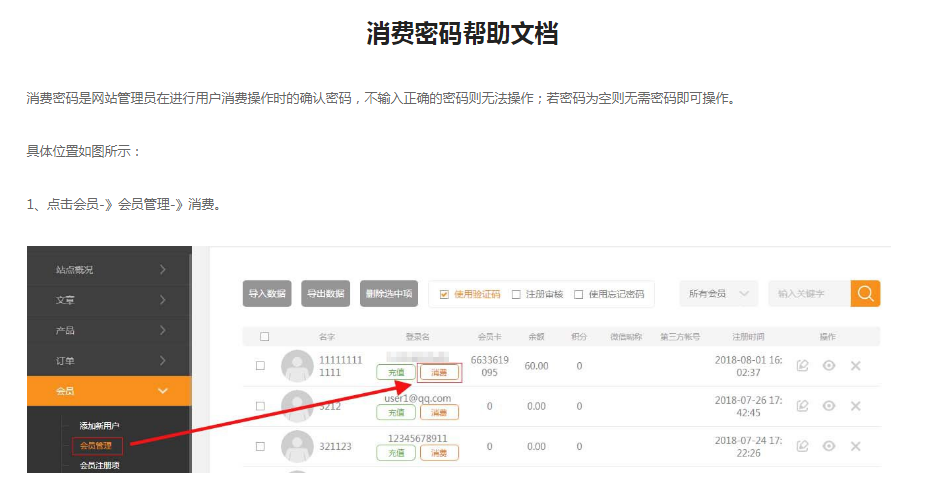The image size is (938, 497).
Task: Enable the 注册审核 checkbox
Action: [516, 294]
